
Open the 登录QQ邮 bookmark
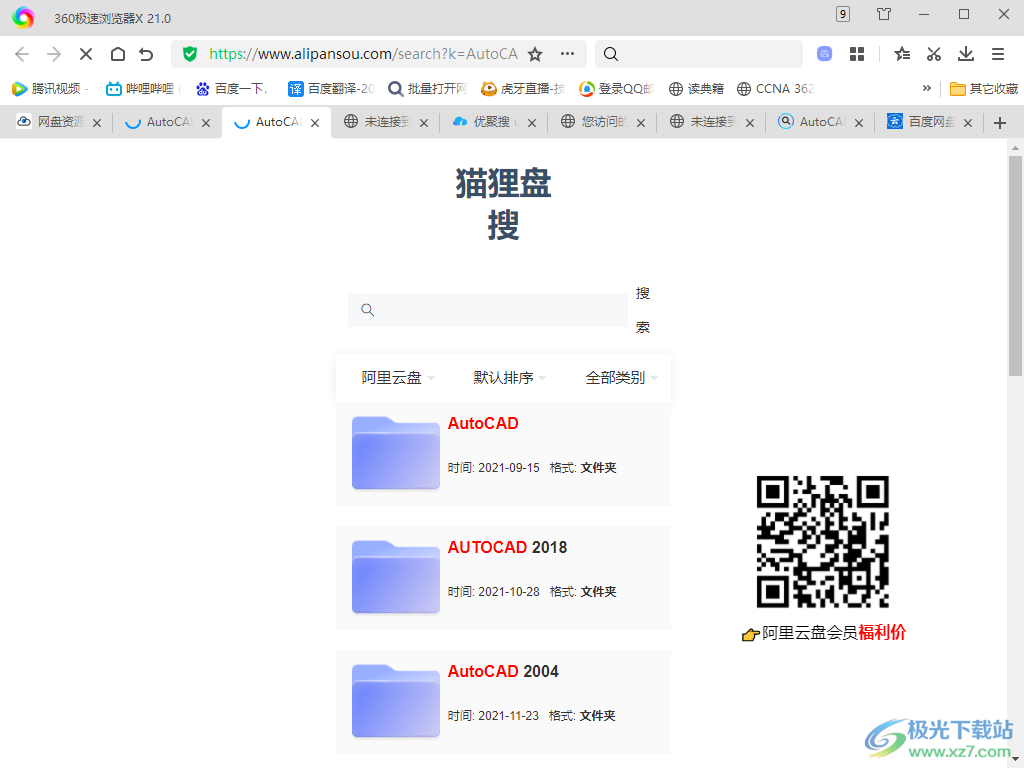tap(616, 89)
